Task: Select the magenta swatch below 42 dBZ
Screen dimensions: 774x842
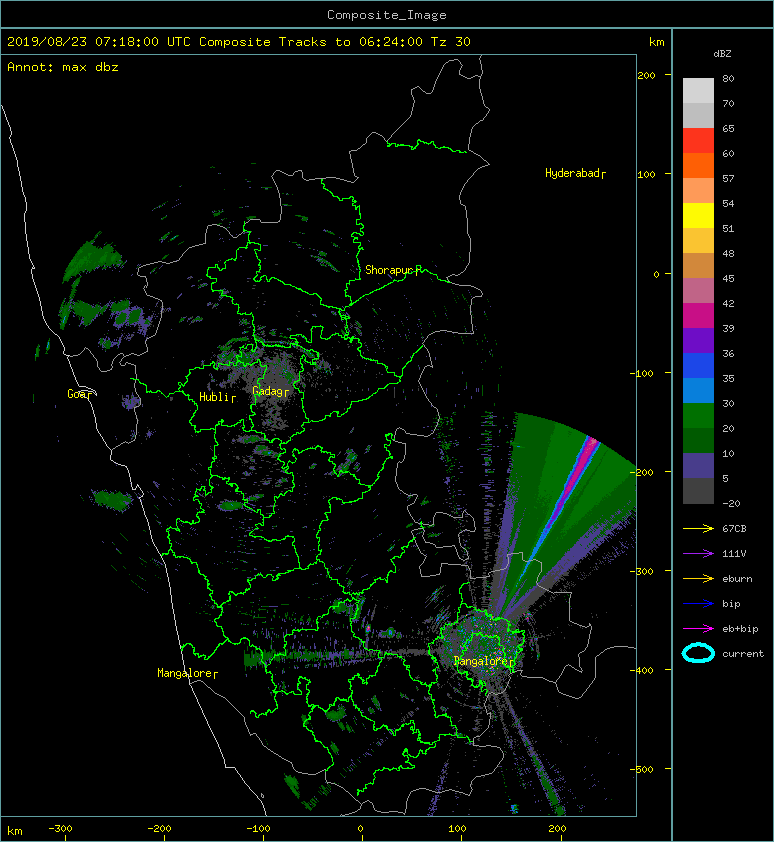Action: click(698, 316)
